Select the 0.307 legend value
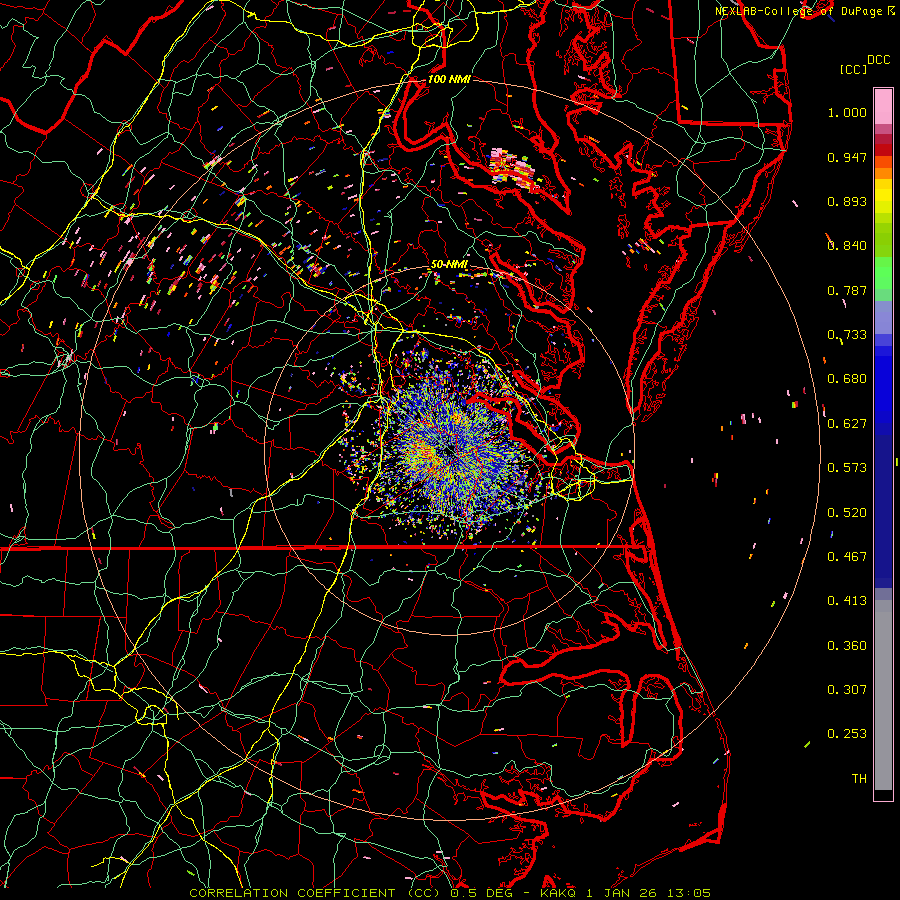Screen dimensions: 900x900 847,690
